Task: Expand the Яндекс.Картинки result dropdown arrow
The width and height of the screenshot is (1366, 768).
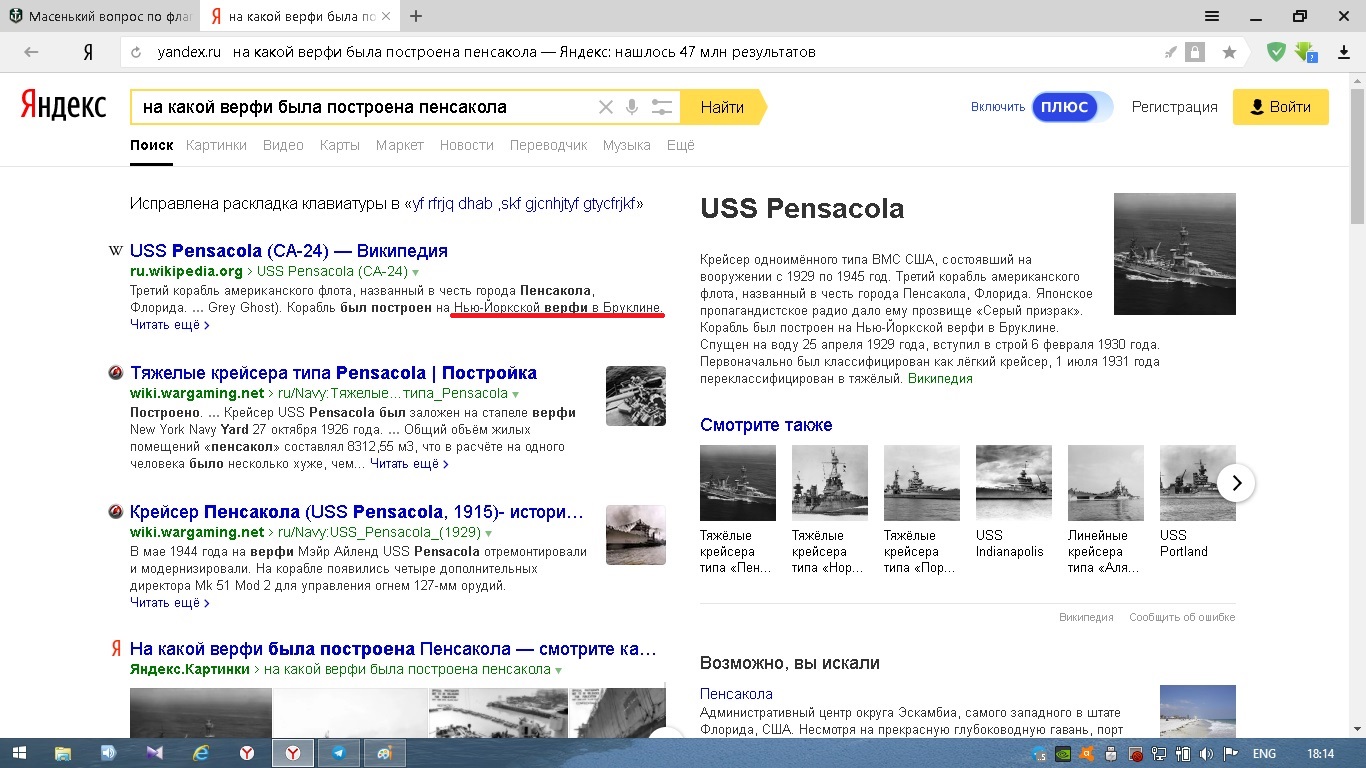Action: click(558, 670)
